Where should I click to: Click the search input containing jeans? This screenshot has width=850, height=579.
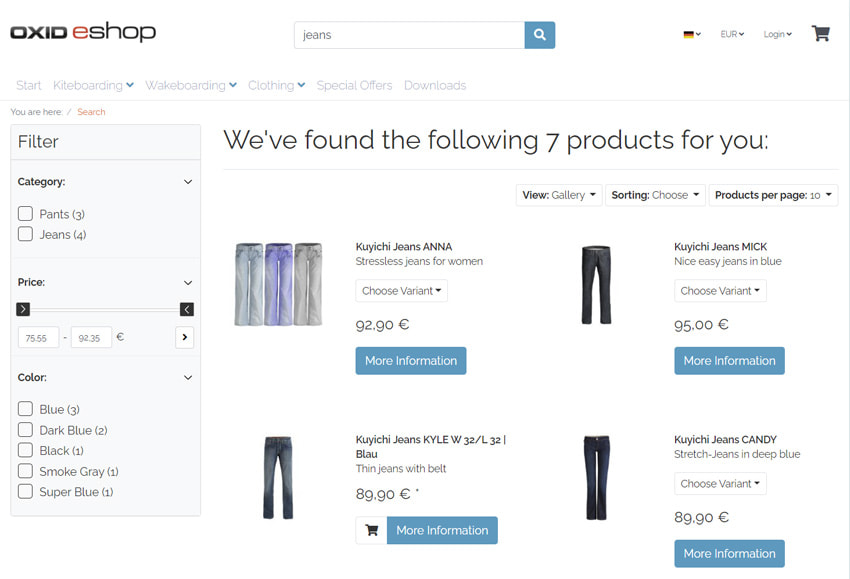pyautogui.click(x=410, y=33)
